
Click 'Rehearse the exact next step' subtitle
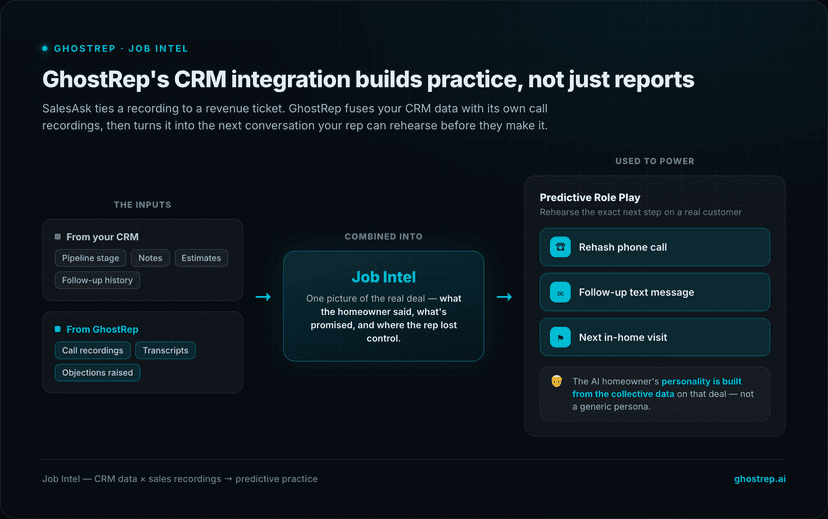(641, 212)
